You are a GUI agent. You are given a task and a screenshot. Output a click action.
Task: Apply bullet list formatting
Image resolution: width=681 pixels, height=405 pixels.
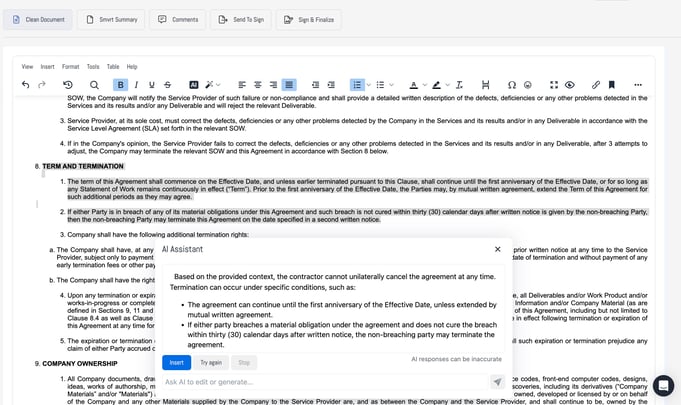pyautogui.click(x=380, y=85)
